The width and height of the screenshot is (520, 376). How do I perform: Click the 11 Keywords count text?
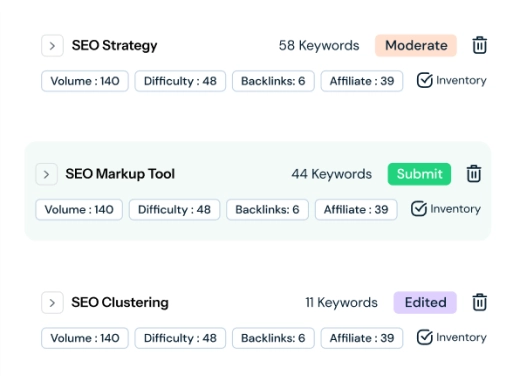click(341, 302)
